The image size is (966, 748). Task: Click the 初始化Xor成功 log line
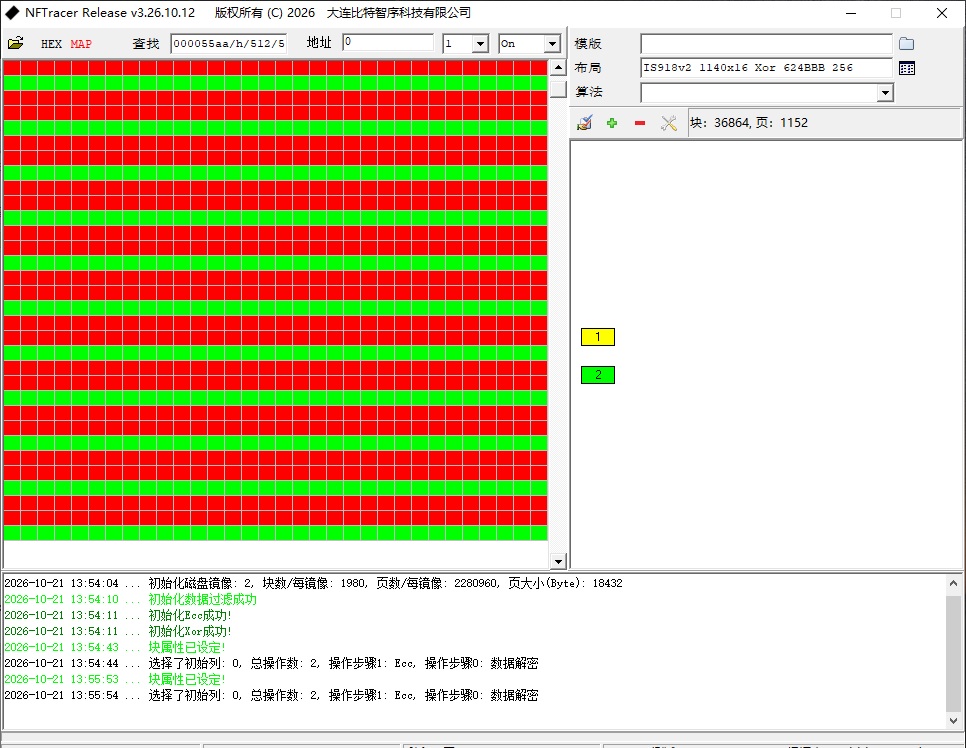[118, 631]
